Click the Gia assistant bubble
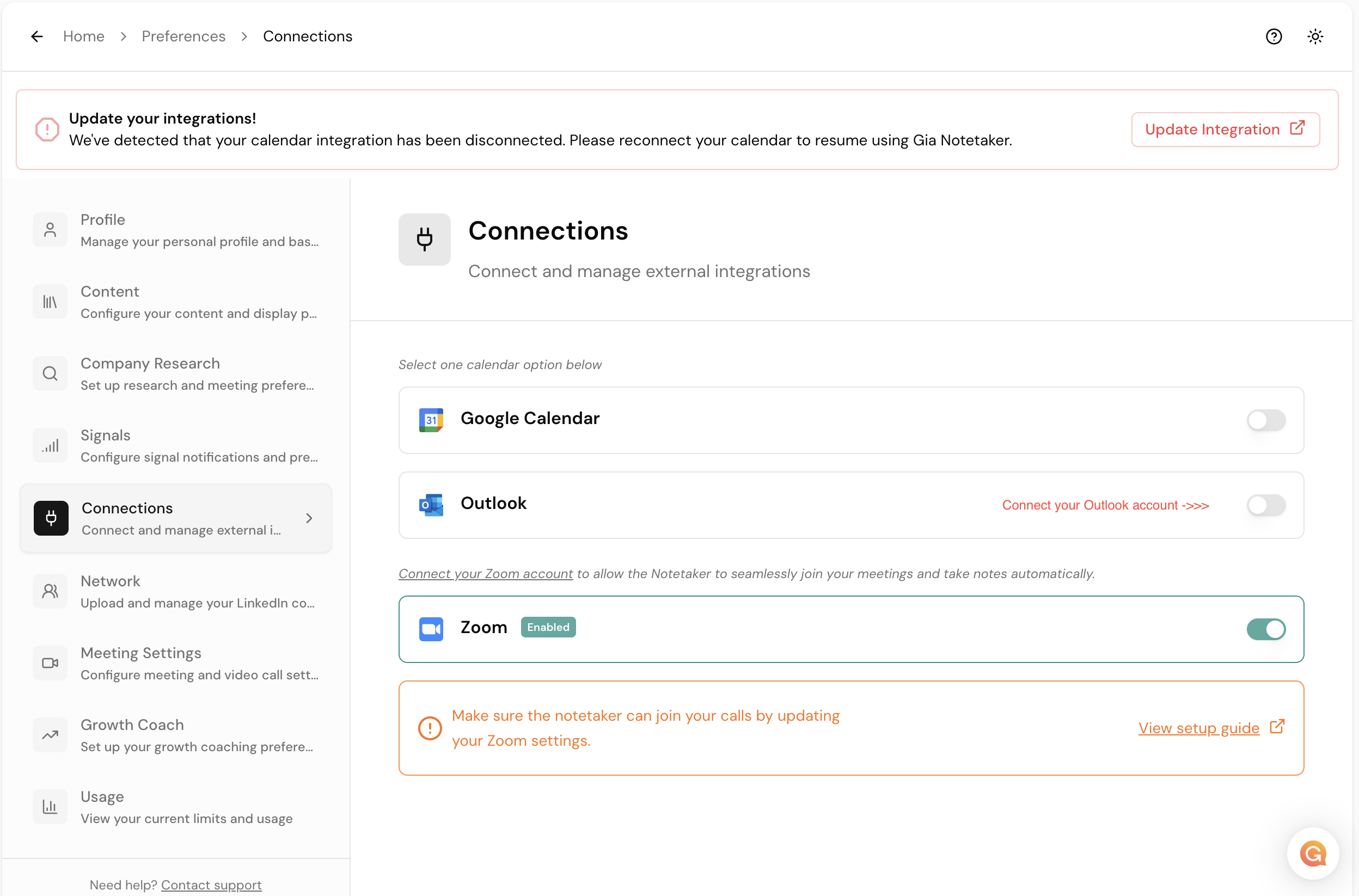 point(1313,854)
